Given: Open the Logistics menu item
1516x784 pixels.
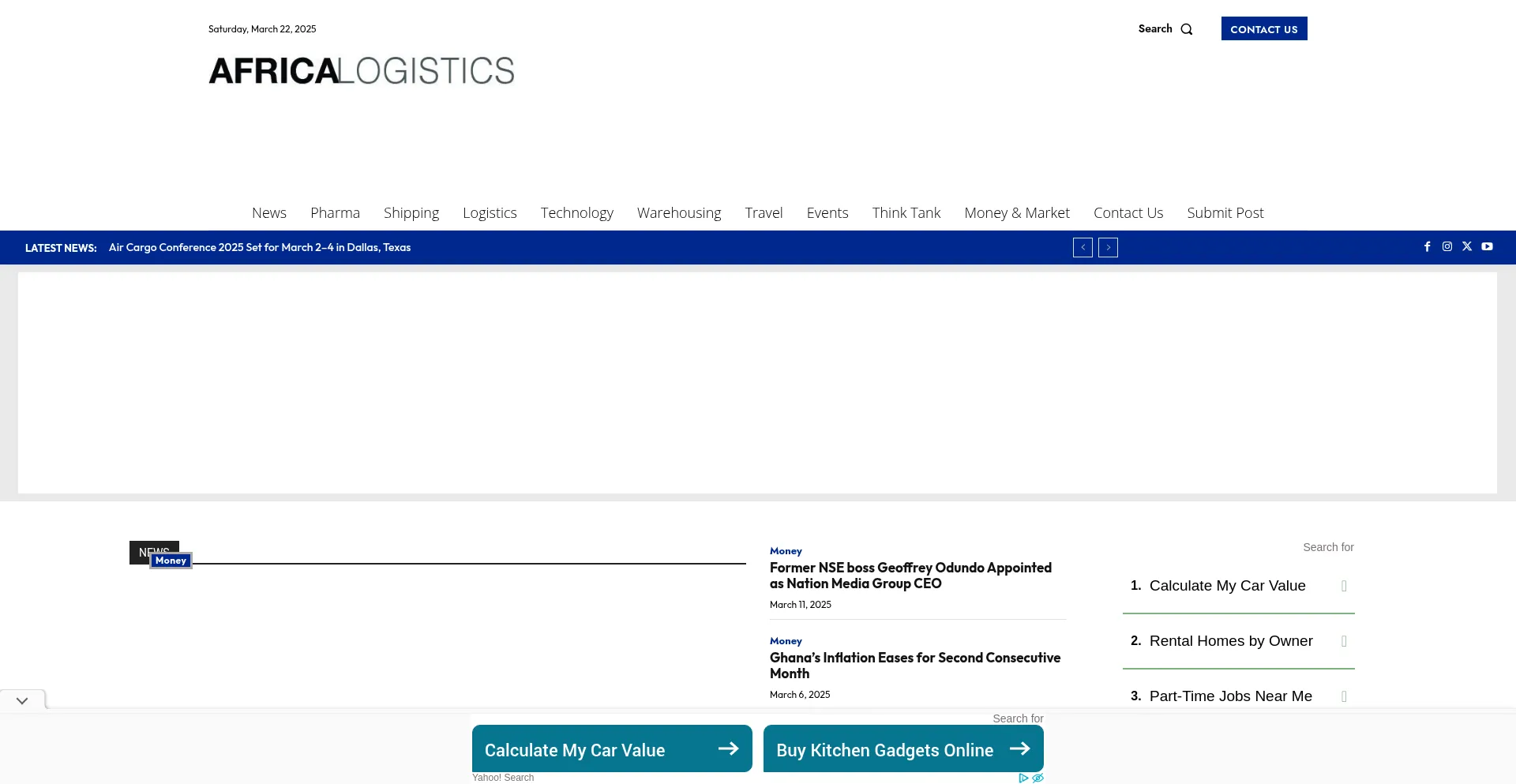Looking at the screenshot, I should click(x=490, y=212).
